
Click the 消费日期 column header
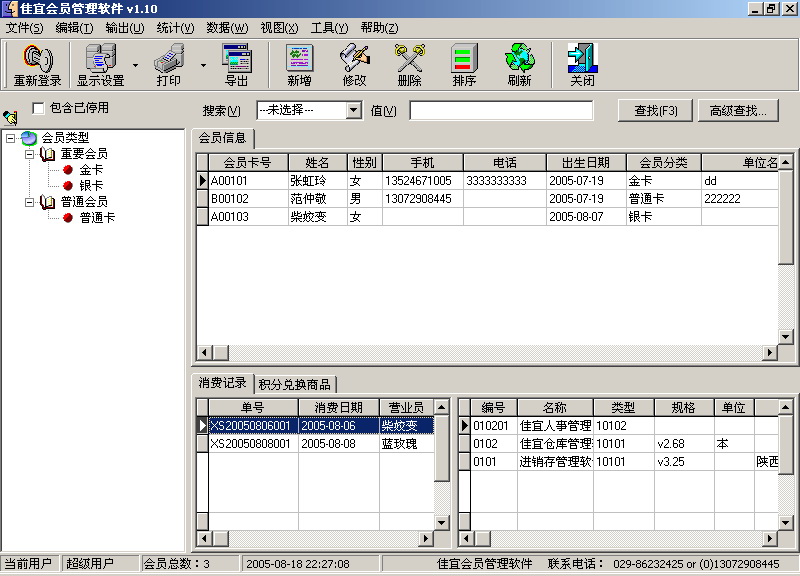click(338, 408)
